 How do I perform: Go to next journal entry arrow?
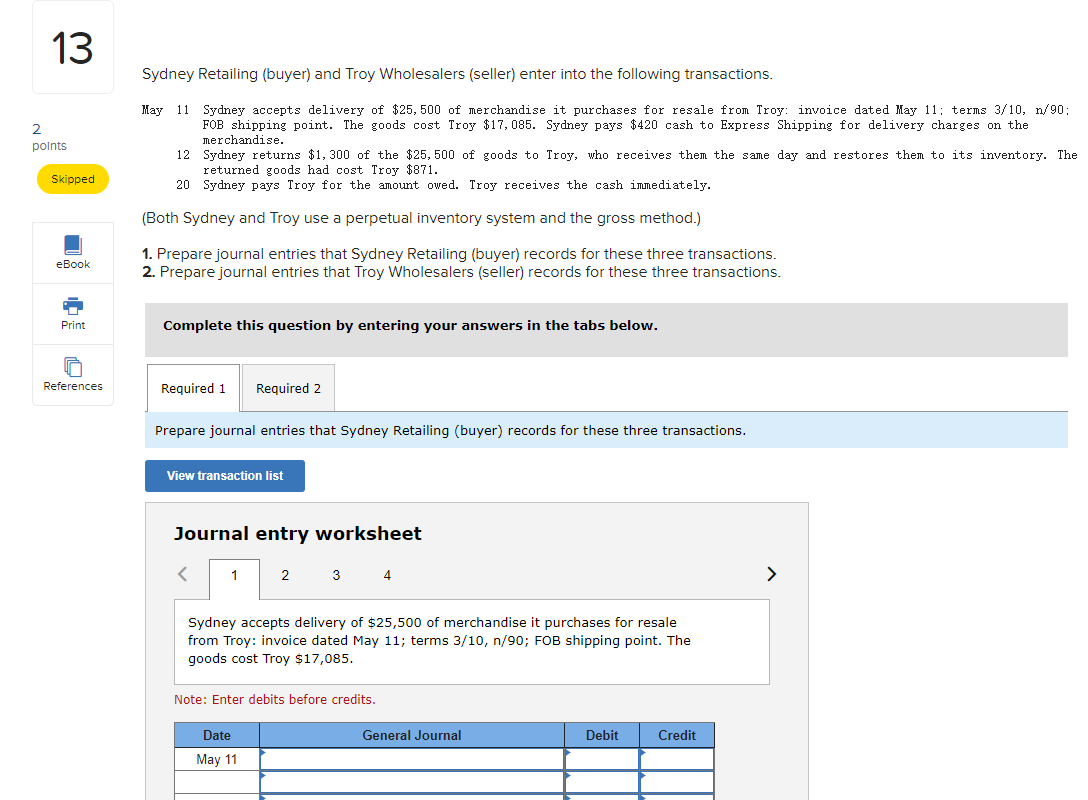(771, 575)
